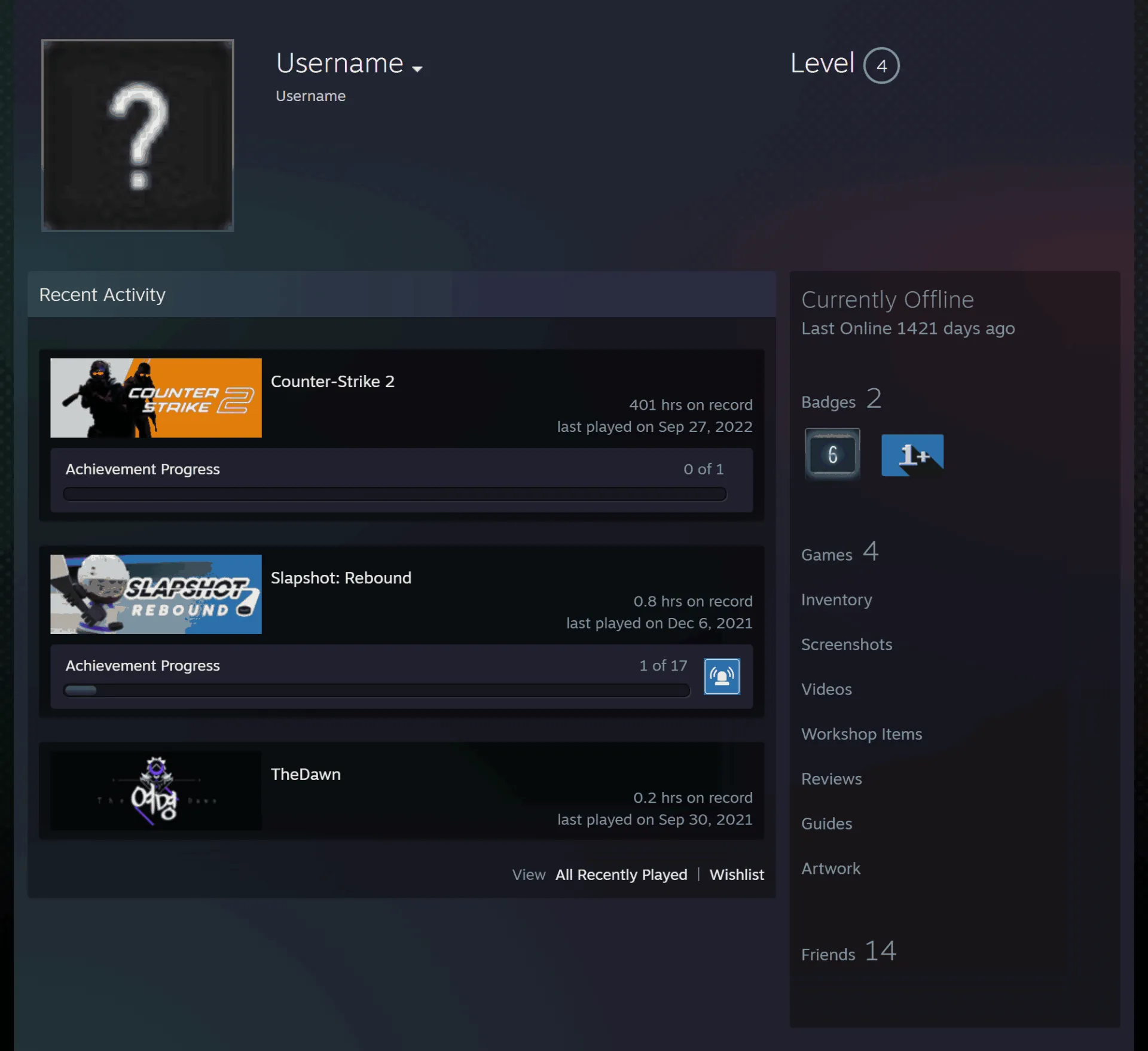Screen dimensions: 1148x1051
Task: Click the 'Last Online 1421 days ago' text
Action: coord(908,328)
